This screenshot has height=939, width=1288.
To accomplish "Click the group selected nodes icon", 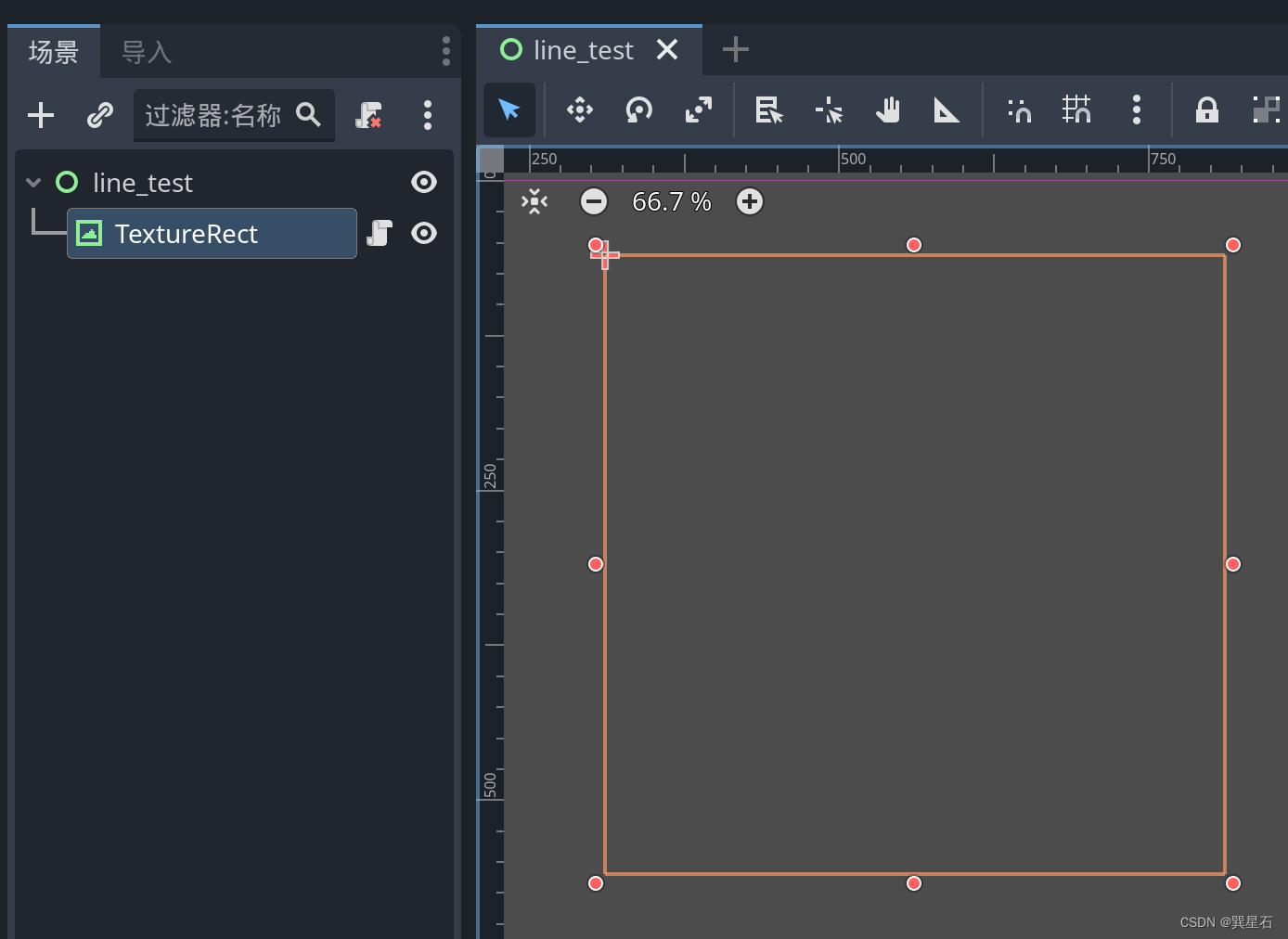I will pos(1266,110).
